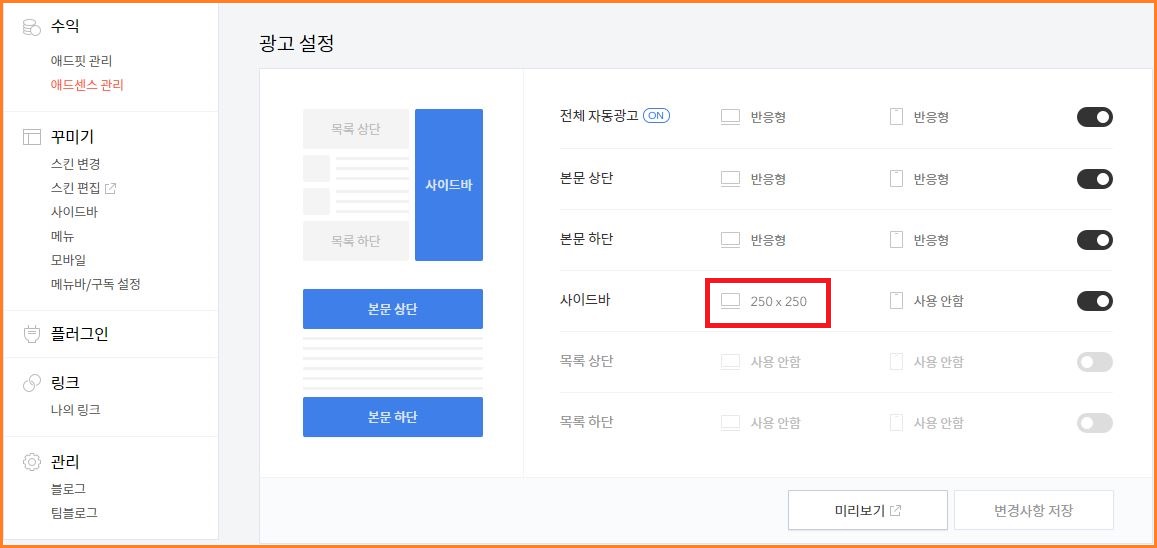This screenshot has height=548, width=1157.
Task: Go to 나의 링크
Action: 75,410
